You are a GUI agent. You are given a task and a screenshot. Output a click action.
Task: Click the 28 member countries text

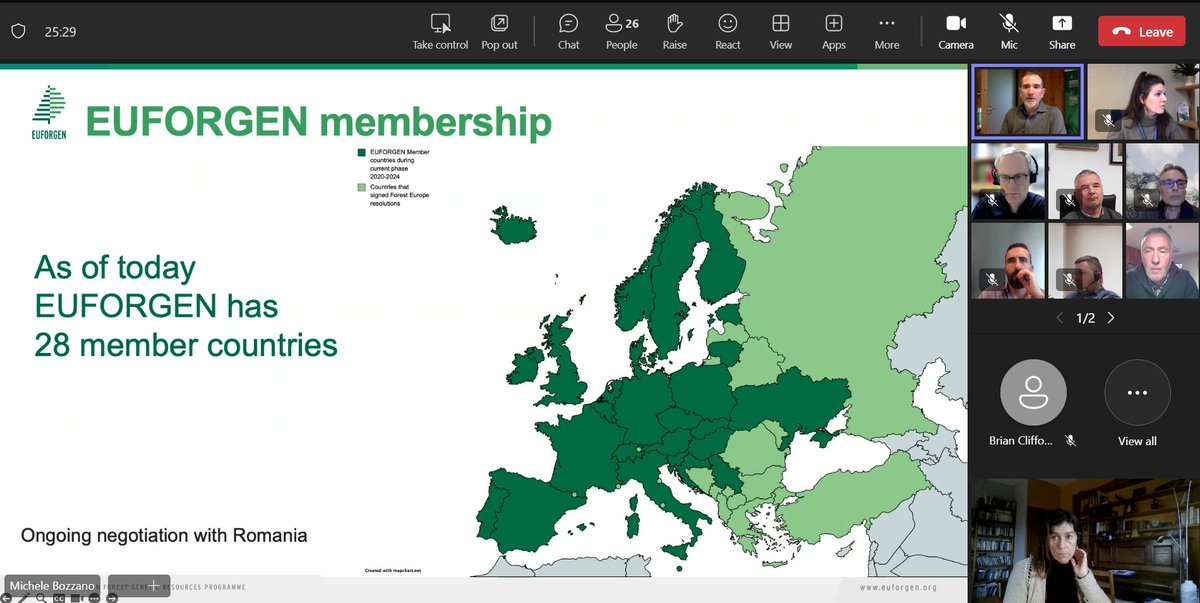click(x=186, y=345)
